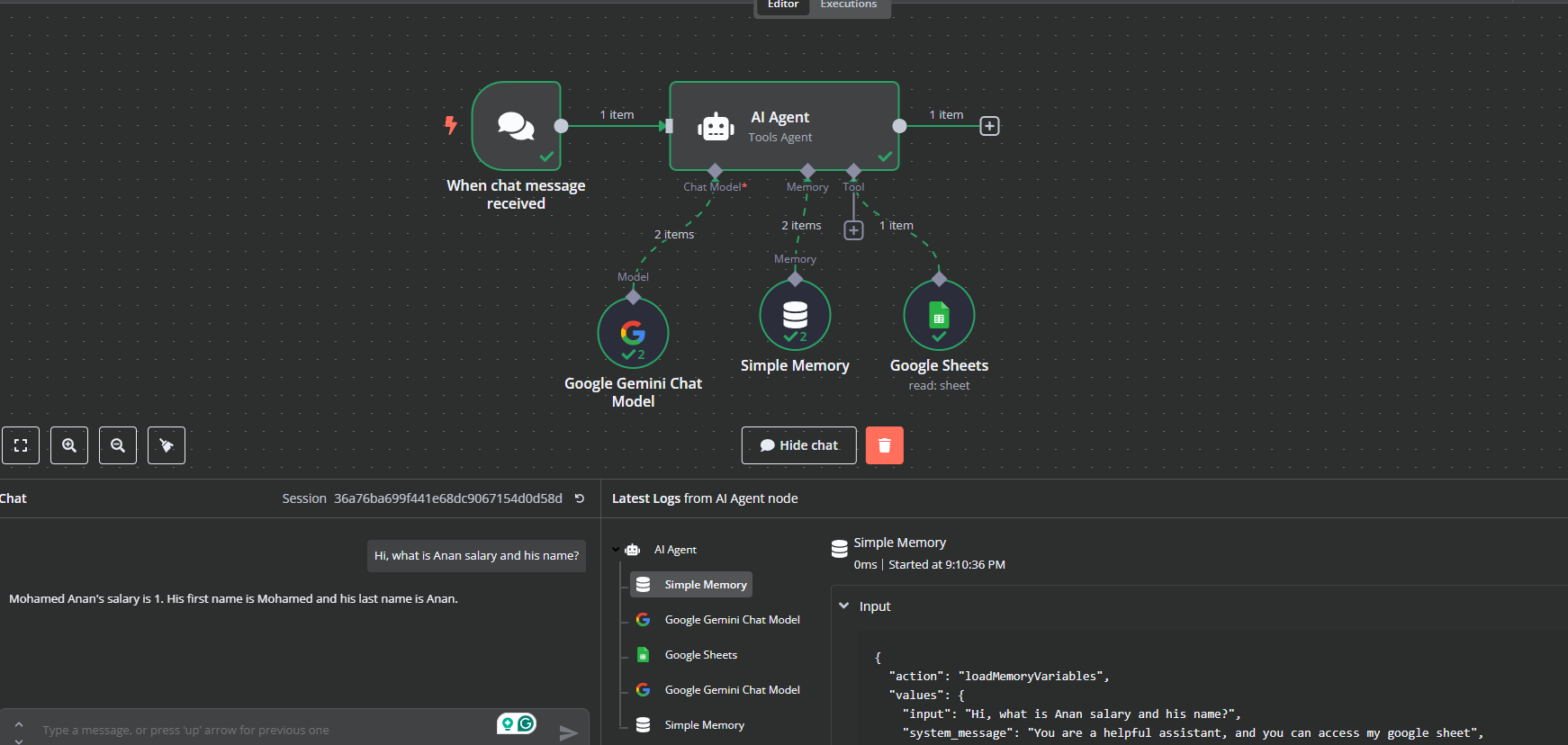
Task: Select the Google Gemini Chat Model node
Action: coord(633,333)
